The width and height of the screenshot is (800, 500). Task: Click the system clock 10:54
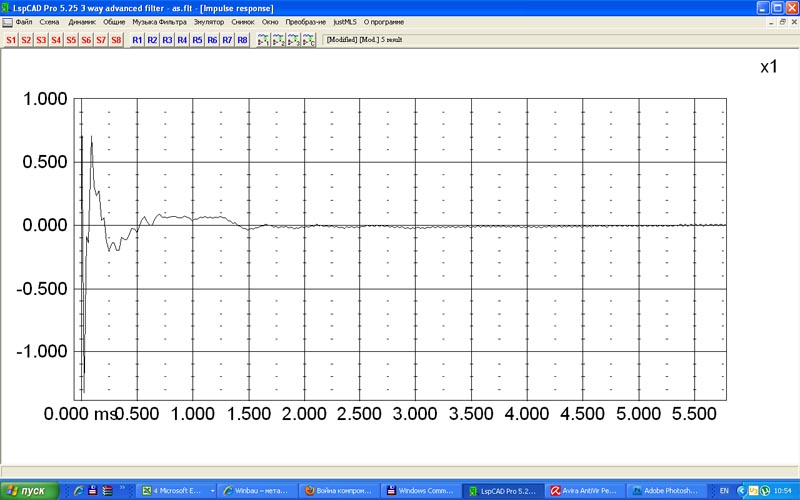(x=783, y=491)
